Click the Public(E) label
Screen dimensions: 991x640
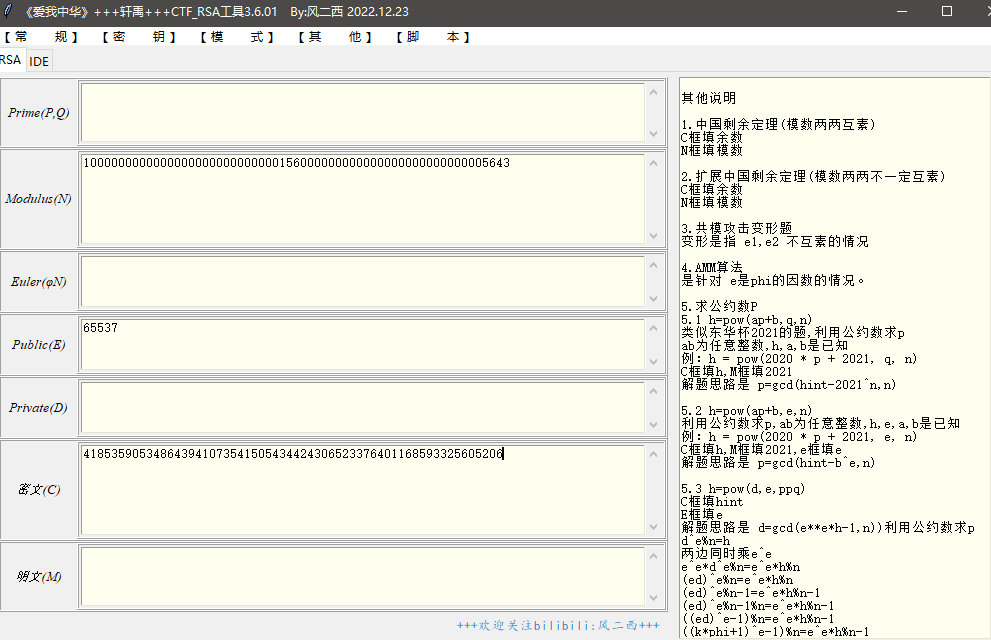click(x=39, y=344)
